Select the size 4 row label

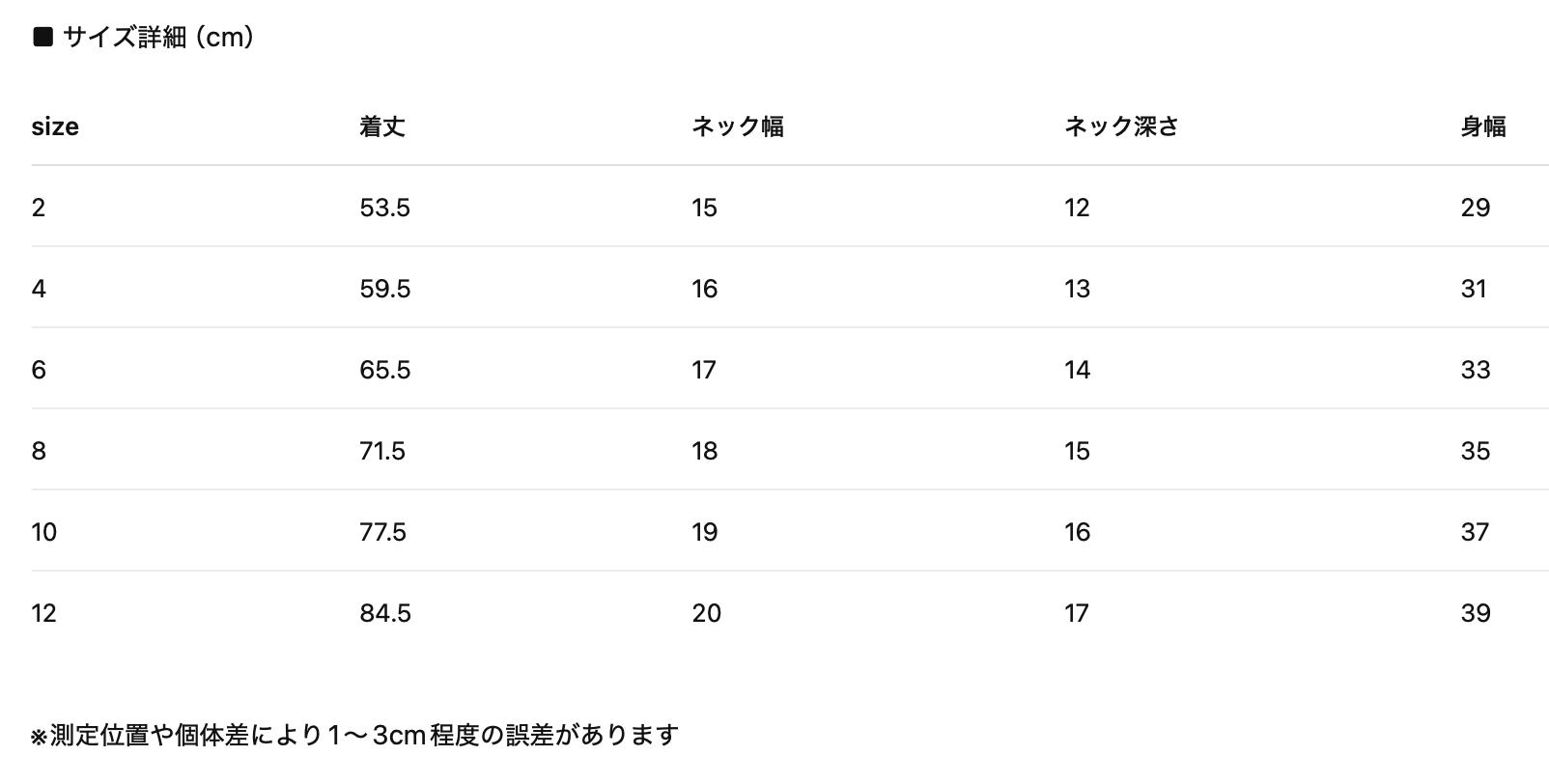click(39, 289)
